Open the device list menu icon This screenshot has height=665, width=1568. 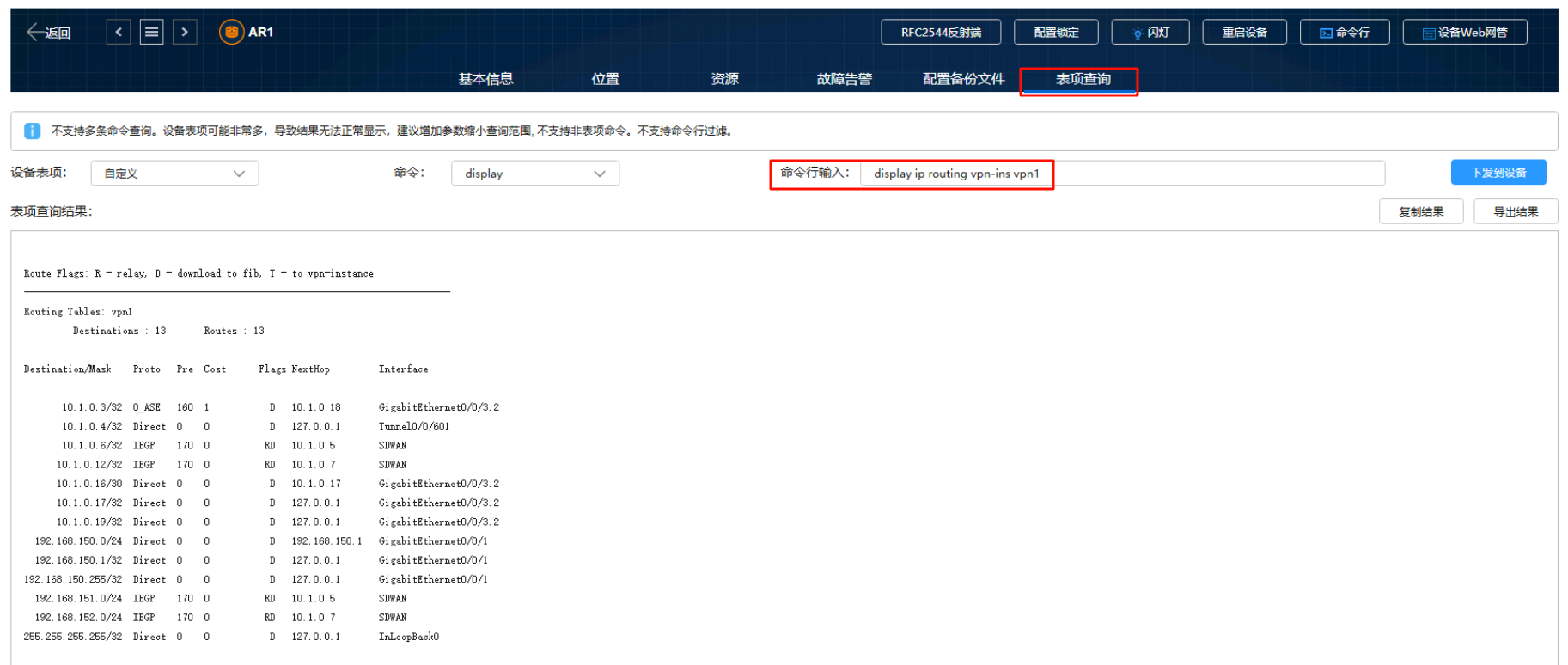pyautogui.click(x=152, y=33)
